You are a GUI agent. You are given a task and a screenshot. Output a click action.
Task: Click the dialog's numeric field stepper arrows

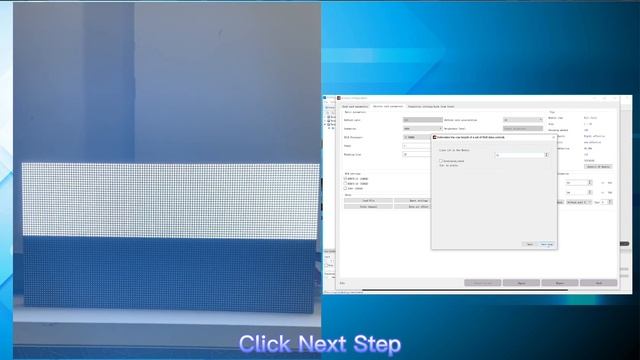point(547,155)
